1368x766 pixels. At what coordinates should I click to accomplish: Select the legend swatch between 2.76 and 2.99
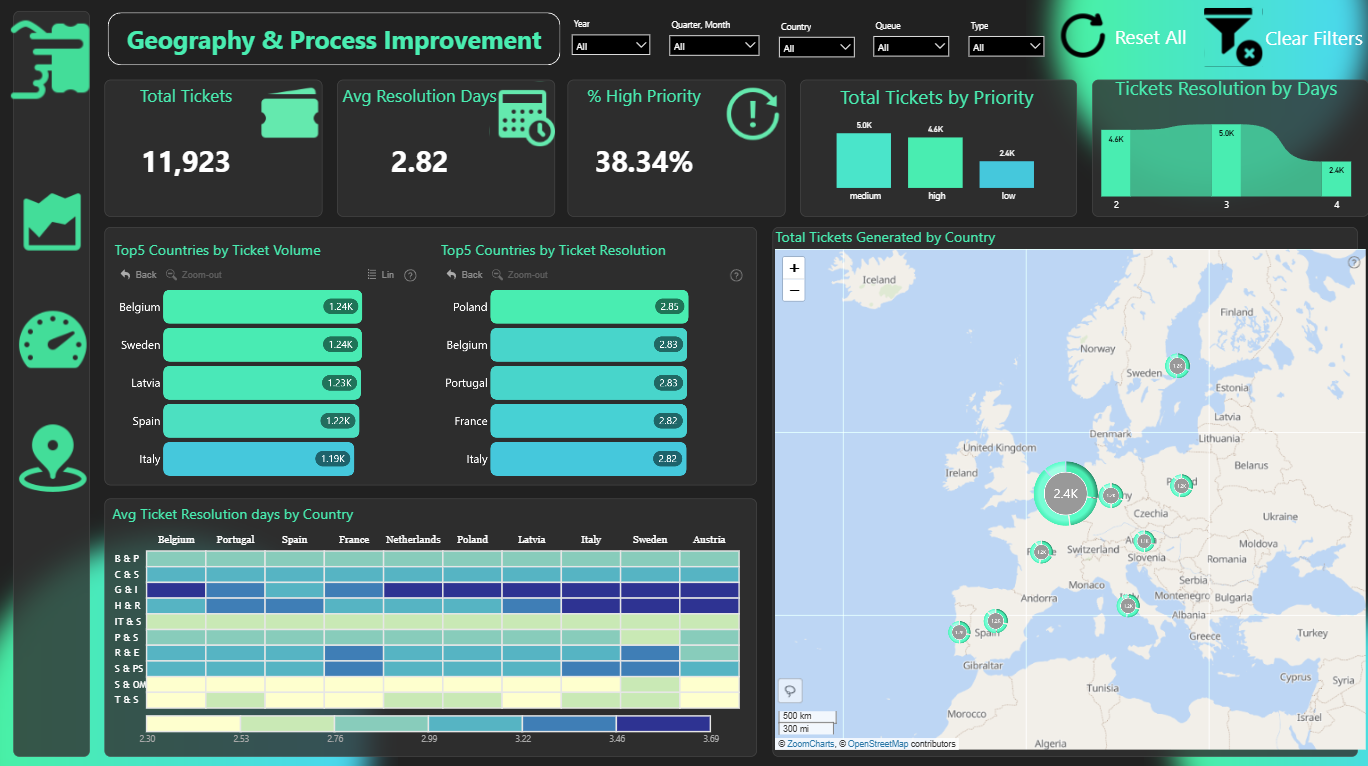pos(381,723)
